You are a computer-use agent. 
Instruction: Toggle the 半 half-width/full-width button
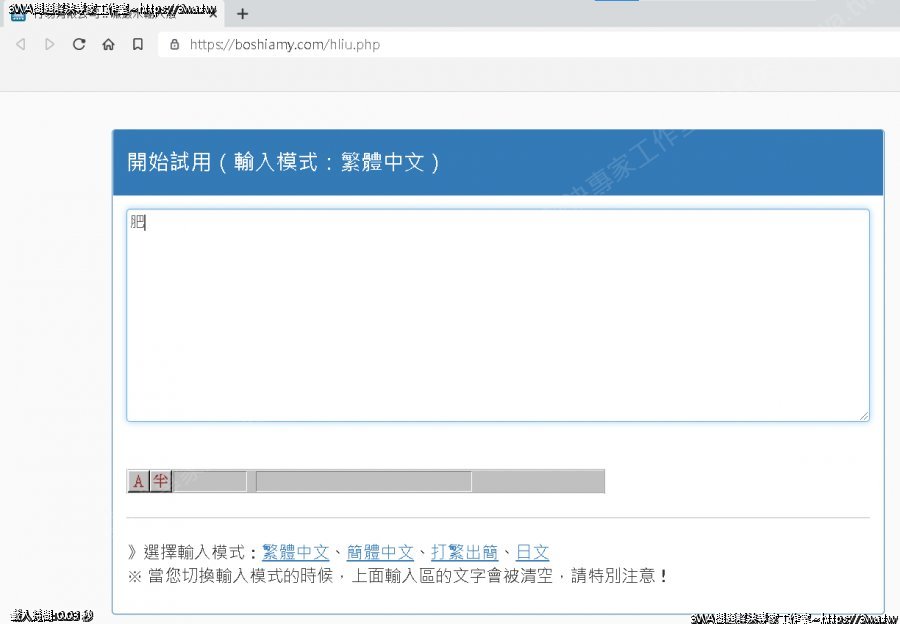click(x=160, y=482)
